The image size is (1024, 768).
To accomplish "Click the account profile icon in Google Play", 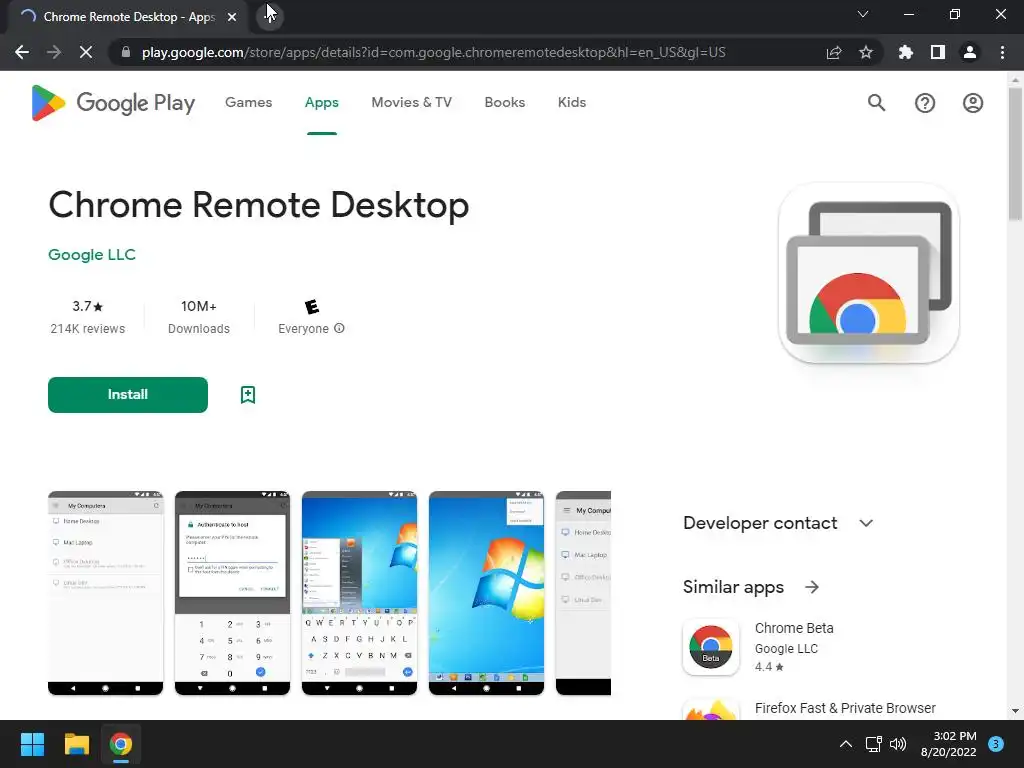I will [972, 103].
